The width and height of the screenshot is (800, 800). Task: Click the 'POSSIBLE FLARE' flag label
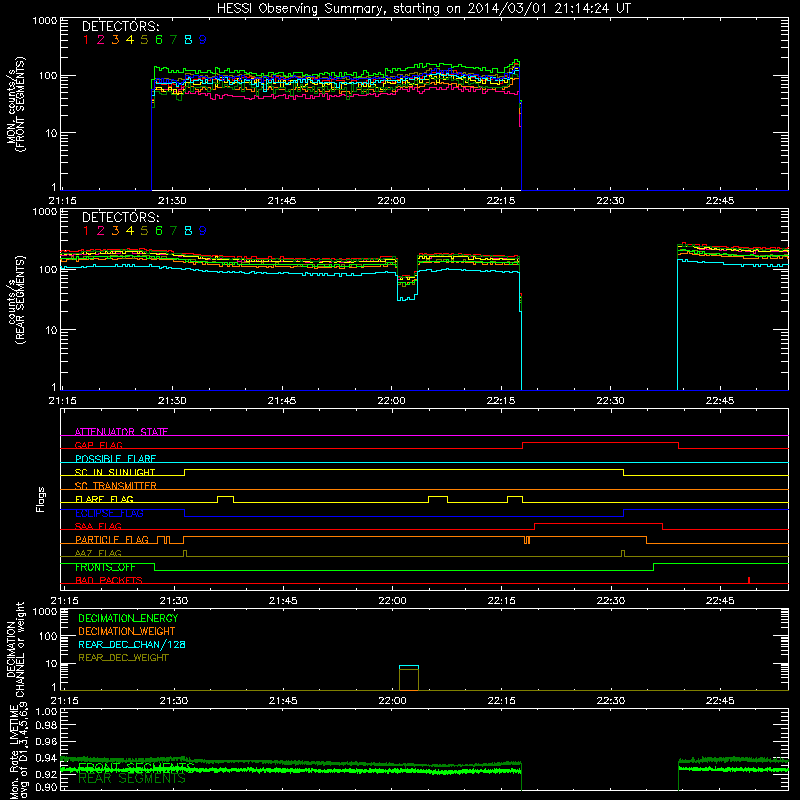(x=115, y=458)
